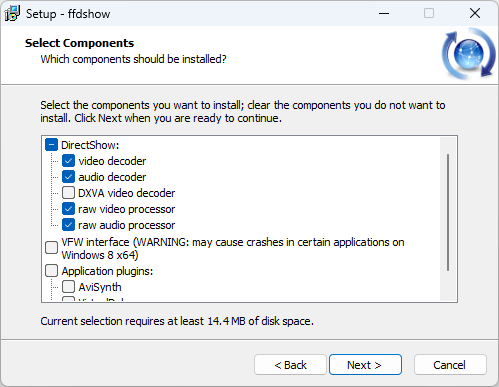Select the 'raw video processor' label
499x387 pixels.
click(x=127, y=209)
